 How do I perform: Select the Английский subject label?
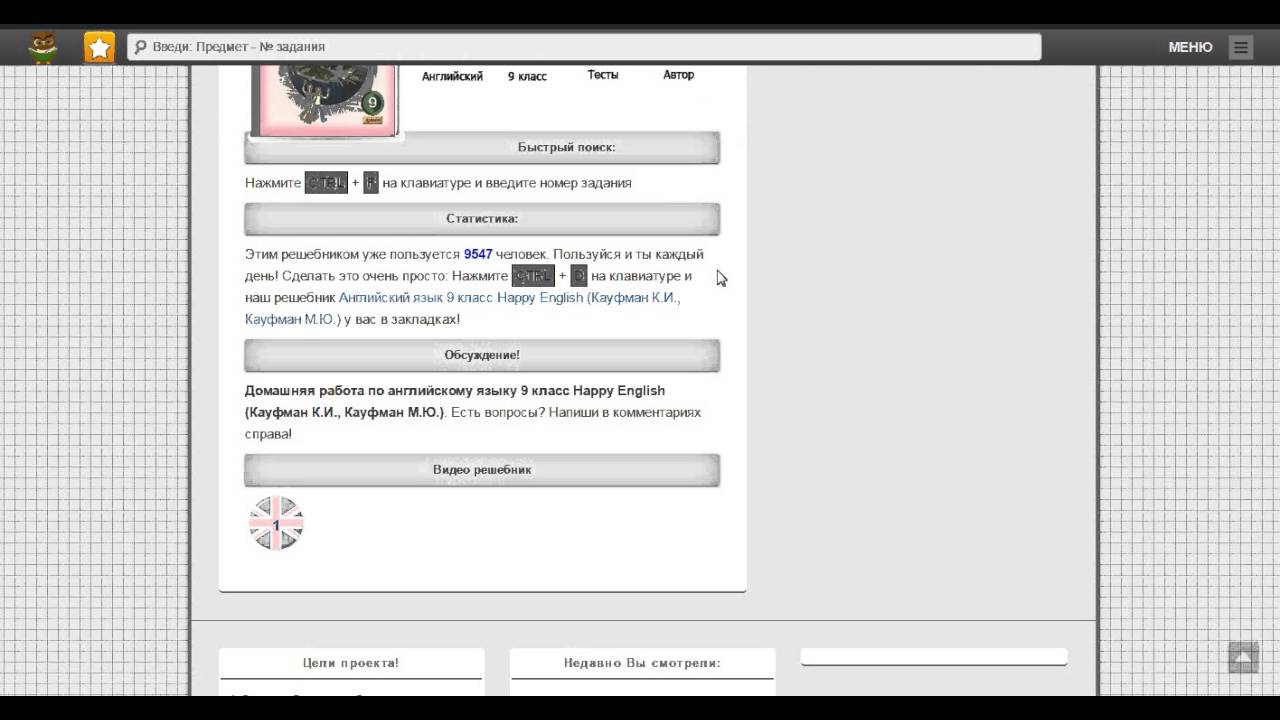click(452, 76)
